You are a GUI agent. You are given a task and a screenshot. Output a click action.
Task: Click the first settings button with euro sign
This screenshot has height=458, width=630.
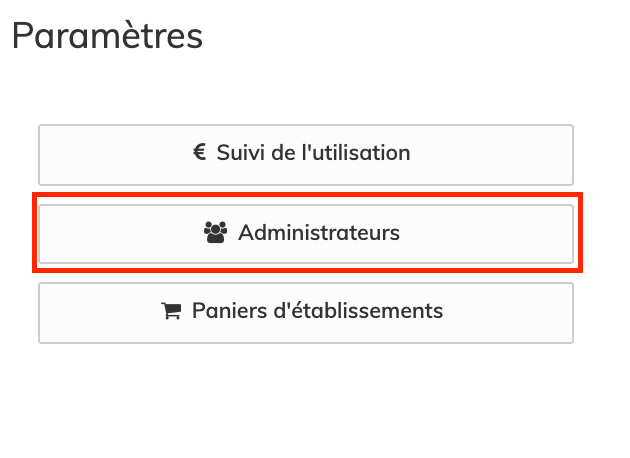(x=305, y=154)
